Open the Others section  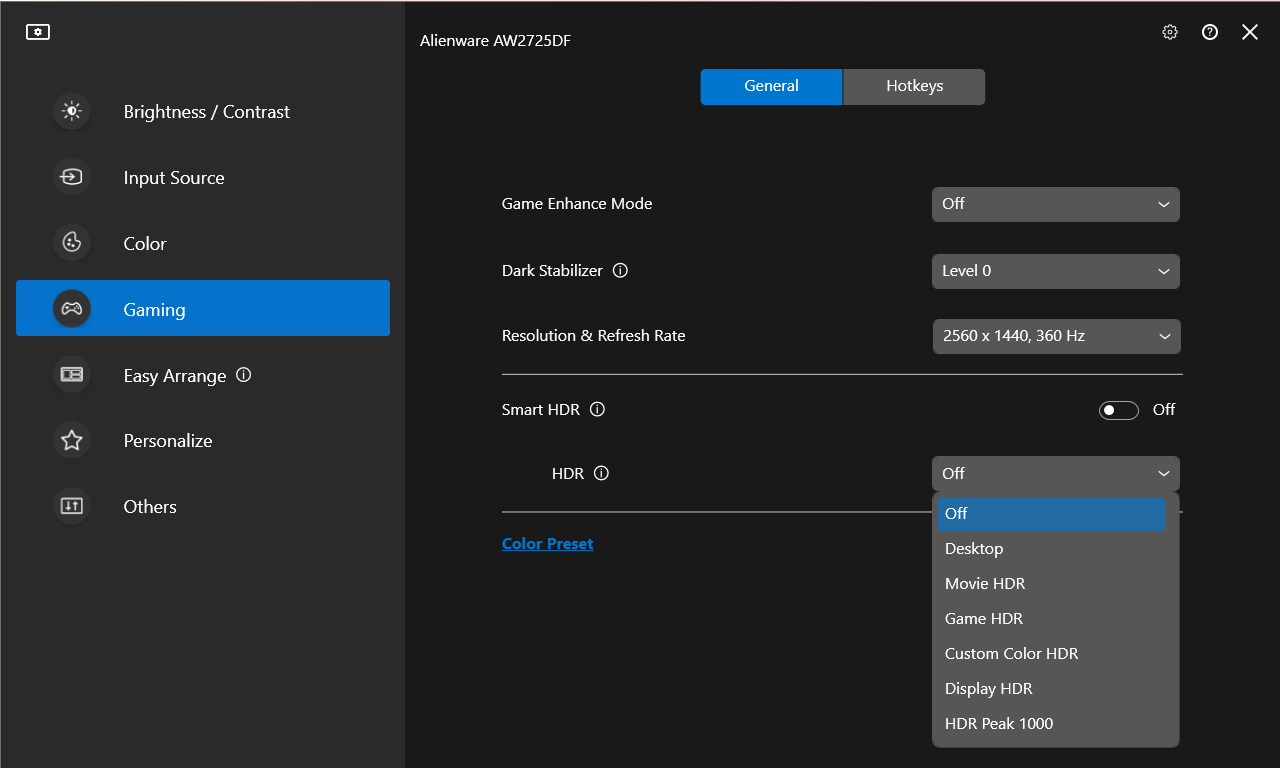click(x=203, y=506)
